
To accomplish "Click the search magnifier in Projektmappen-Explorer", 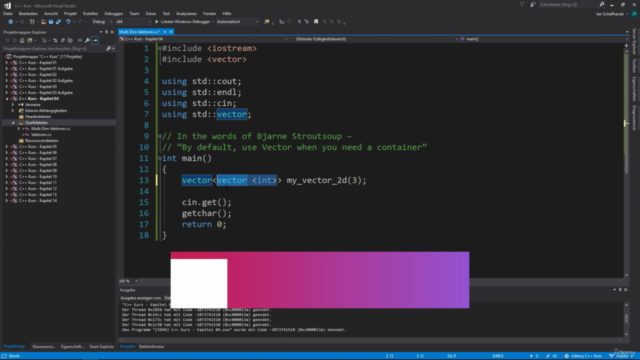I will tap(109, 49).
